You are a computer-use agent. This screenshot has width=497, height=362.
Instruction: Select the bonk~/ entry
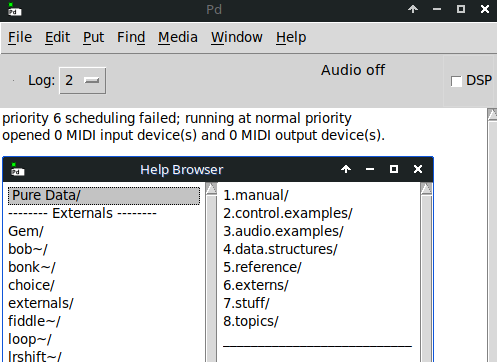click(32, 267)
